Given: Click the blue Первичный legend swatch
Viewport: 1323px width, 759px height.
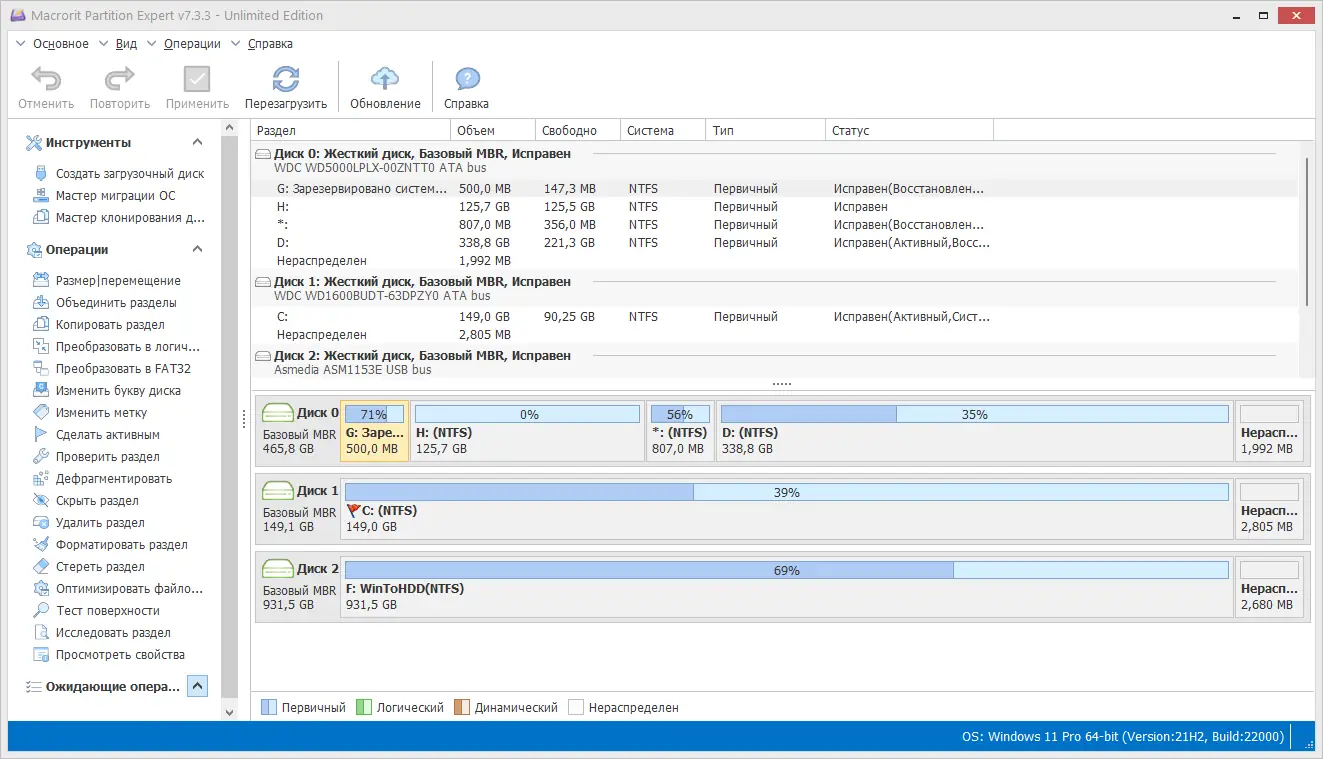Looking at the screenshot, I should coord(266,706).
